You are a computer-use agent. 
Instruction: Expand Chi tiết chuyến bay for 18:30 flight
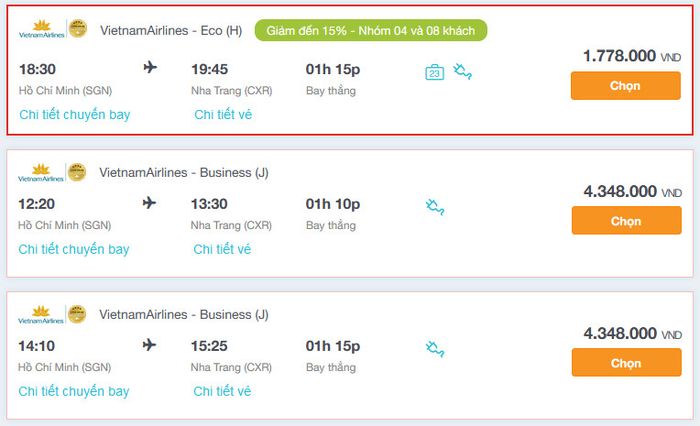pyautogui.click(x=74, y=114)
